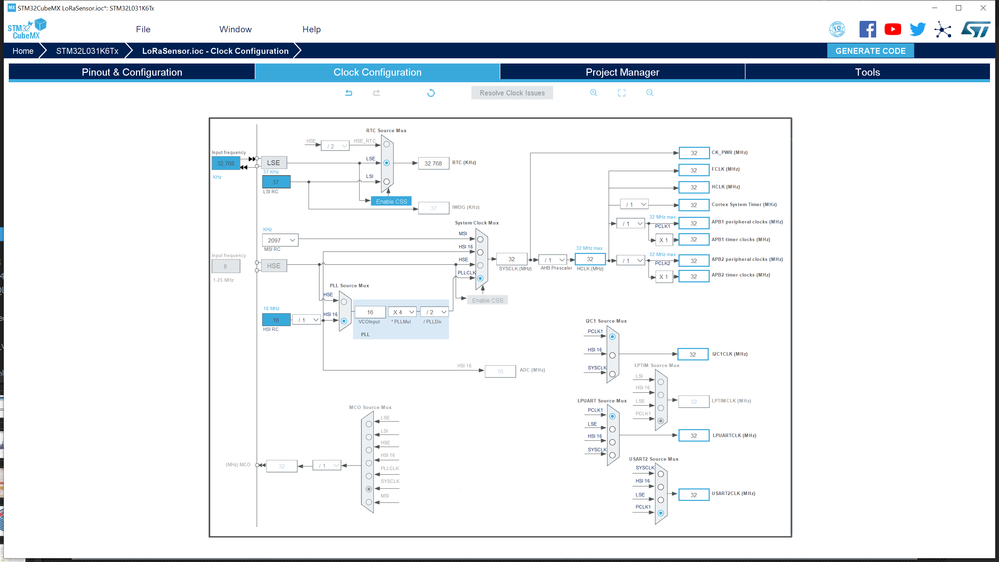Image resolution: width=999 pixels, height=562 pixels.
Task: Click the ST community network icon
Action: [943, 29]
